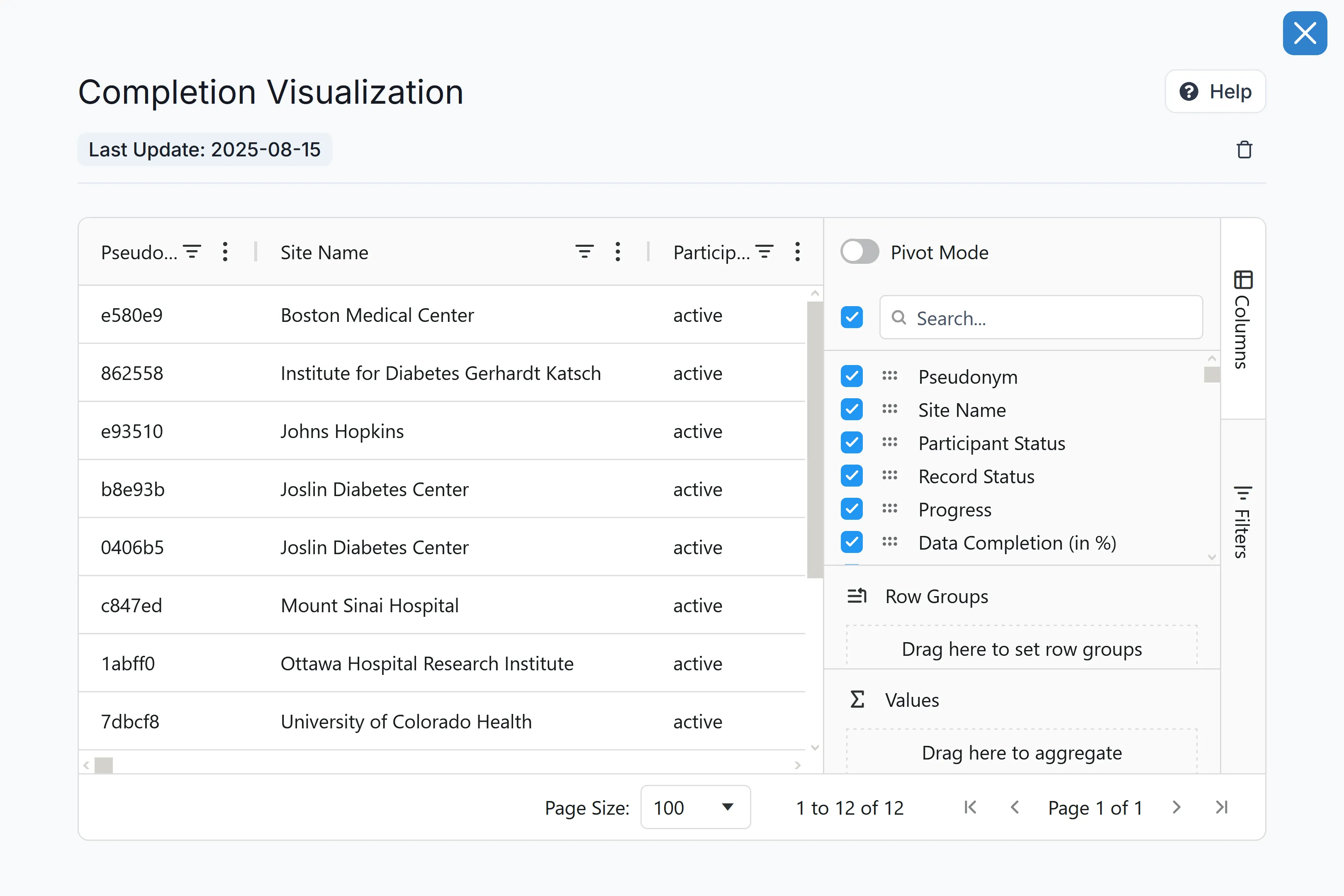Open the Site Name column three-dot menu

click(618, 252)
